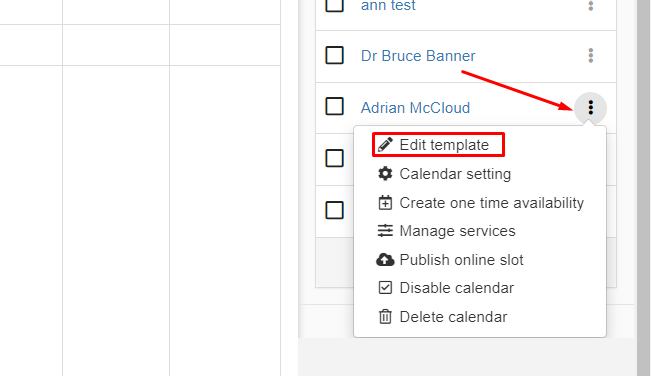Click the pencil icon beside Edit template
Screen dimensions: 651x376
(x=385, y=144)
